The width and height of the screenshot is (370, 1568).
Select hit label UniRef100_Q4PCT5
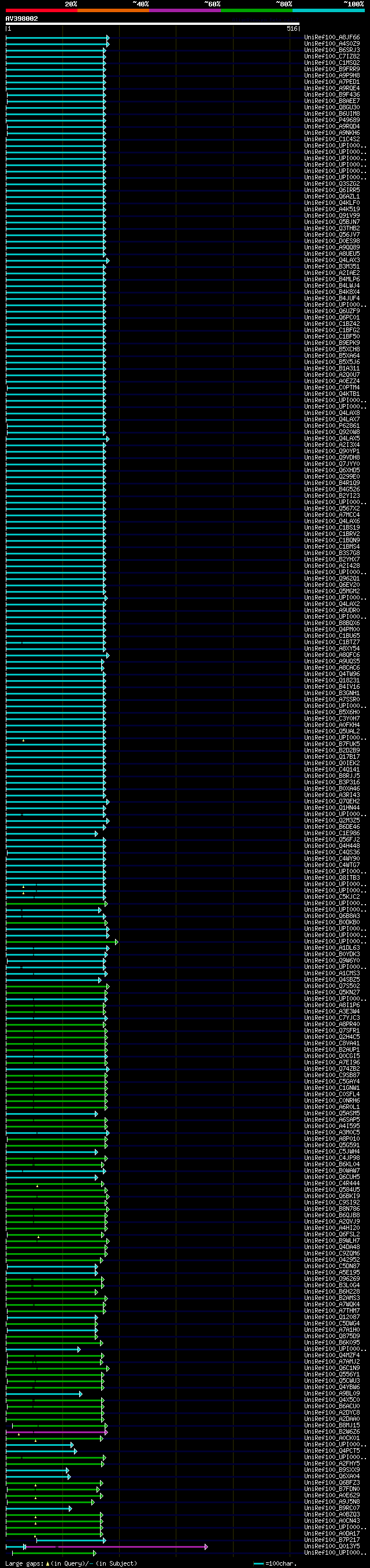coord(332,1451)
